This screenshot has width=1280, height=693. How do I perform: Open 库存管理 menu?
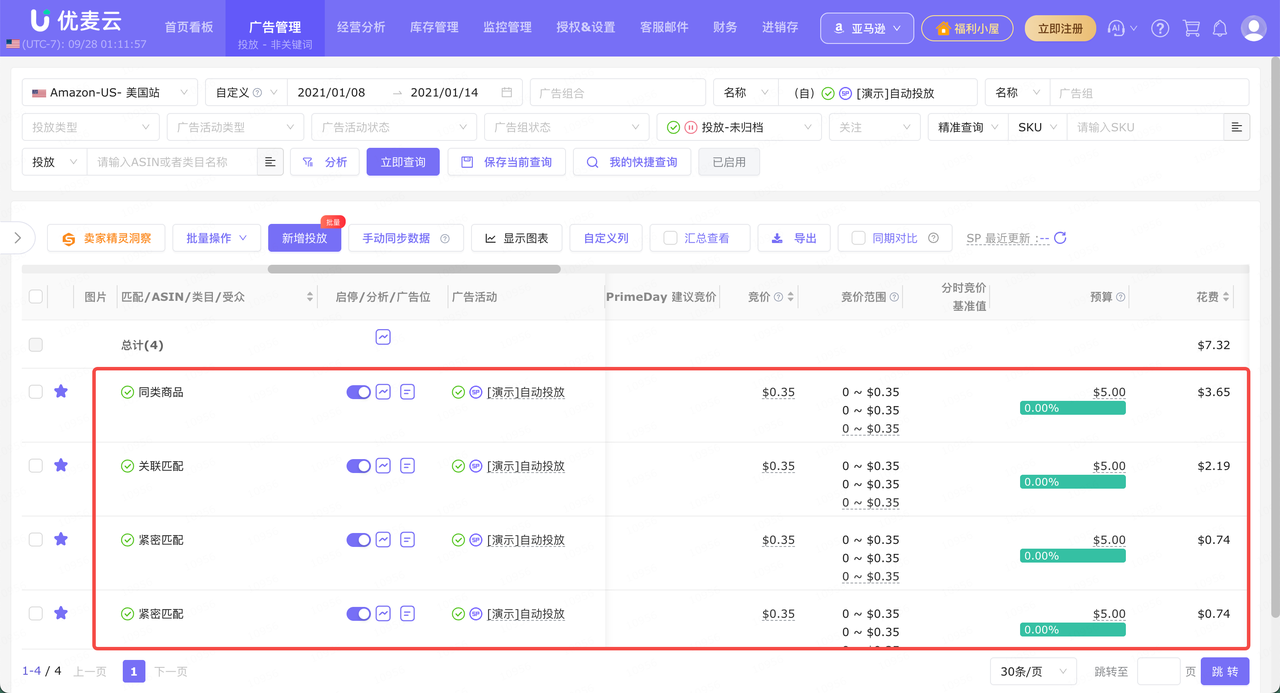click(x=434, y=27)
